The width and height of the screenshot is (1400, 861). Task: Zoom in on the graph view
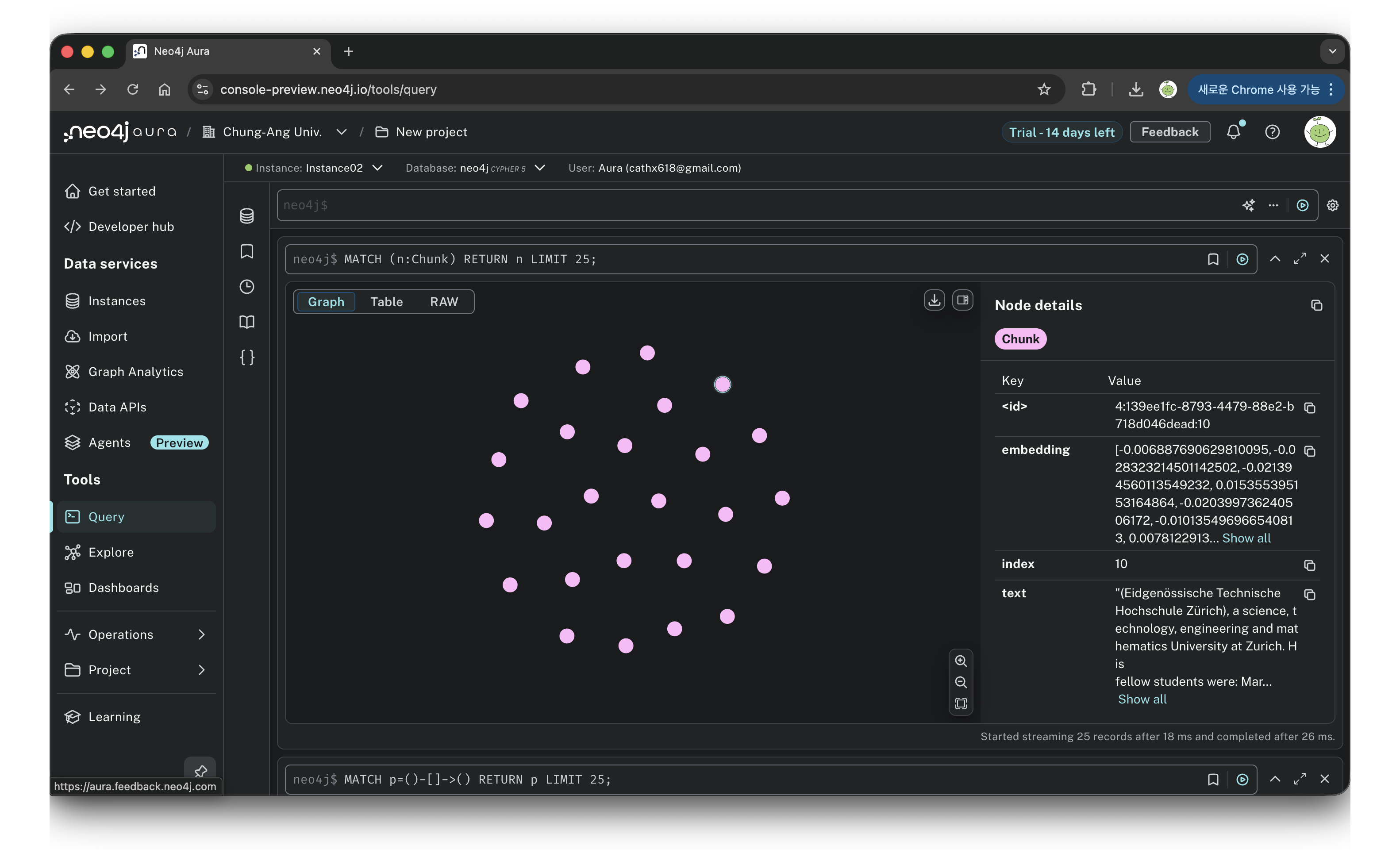pos(961,661)
